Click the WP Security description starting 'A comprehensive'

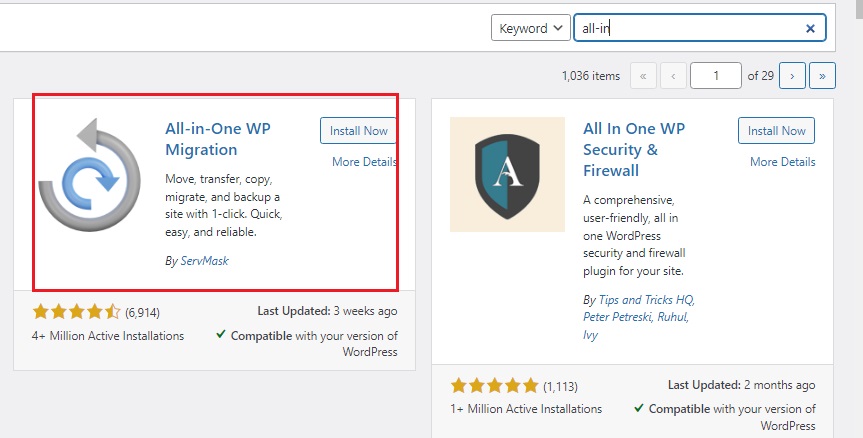pyautogui.click(x=635, y=236)
